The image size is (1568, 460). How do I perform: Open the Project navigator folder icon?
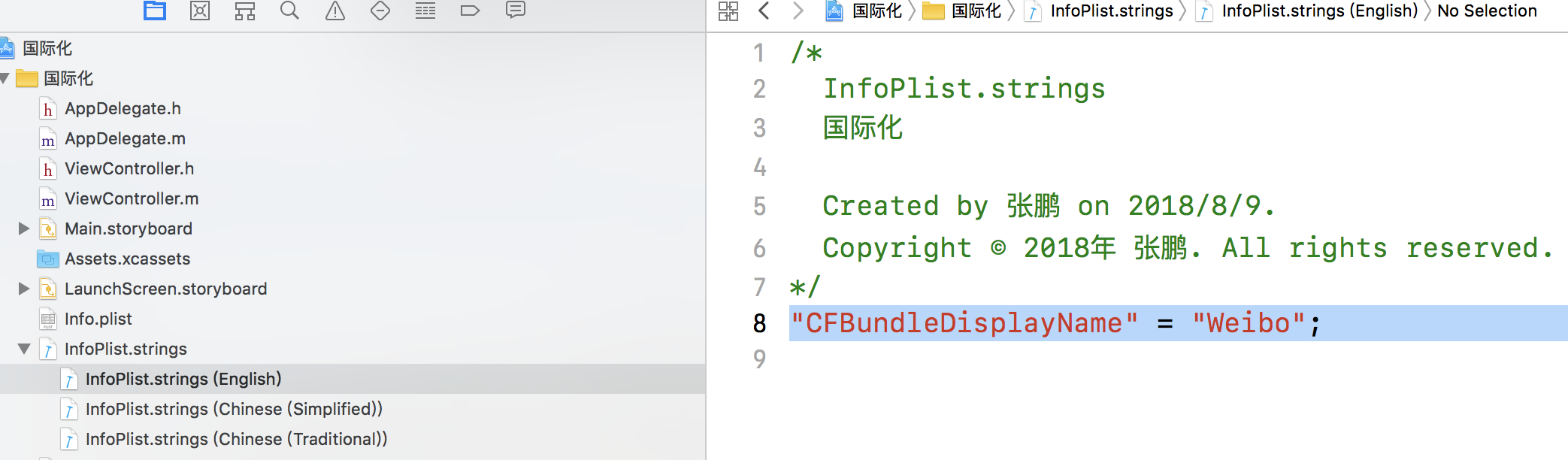pyautogui.click(x=155, y=11)
